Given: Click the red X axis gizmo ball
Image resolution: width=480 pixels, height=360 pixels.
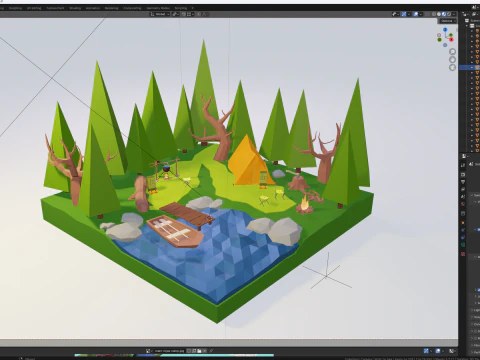Looking at the screenshot, I should [x=451, y=40].
